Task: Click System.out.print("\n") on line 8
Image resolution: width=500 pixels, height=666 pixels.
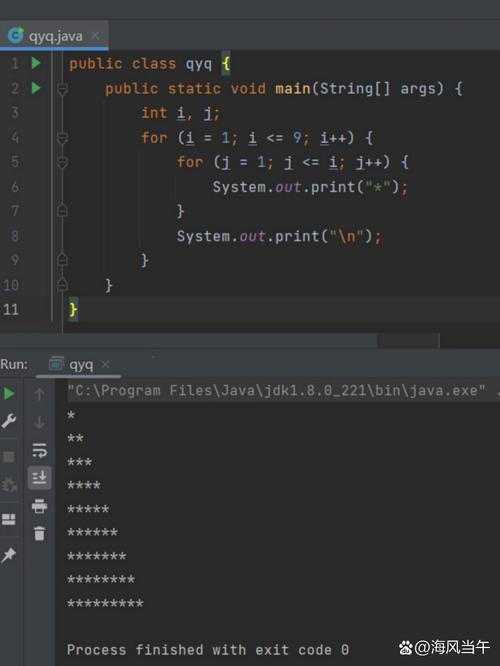Action: pos(279,236)
